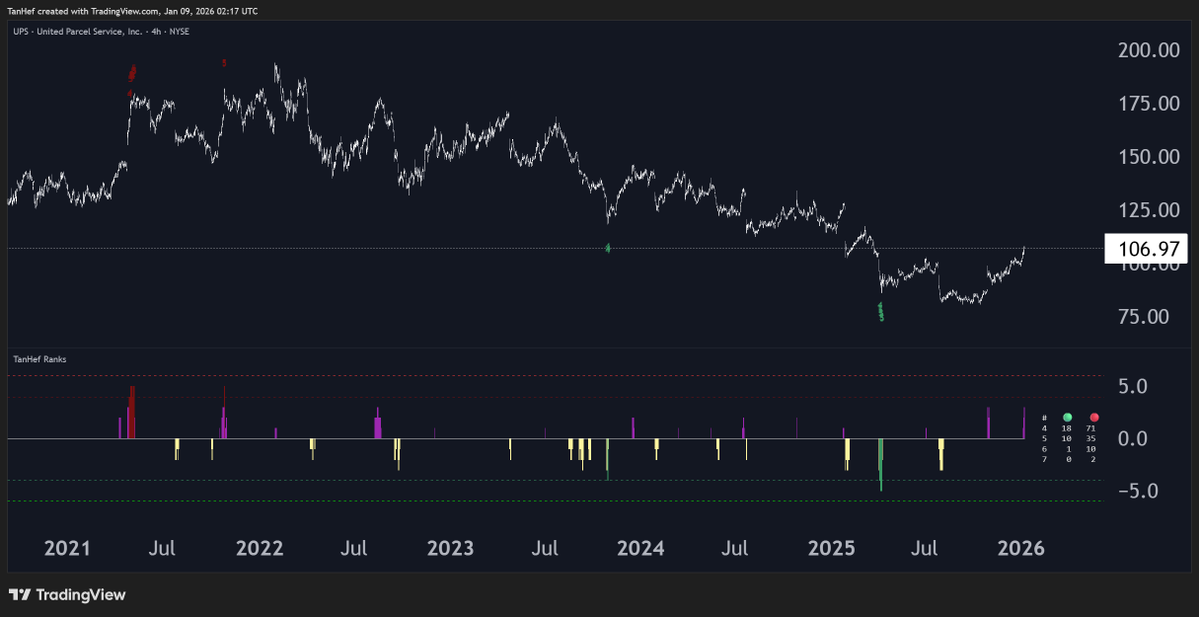
Task: Click the green signal marker near late 2023
Action: (608, 248)
